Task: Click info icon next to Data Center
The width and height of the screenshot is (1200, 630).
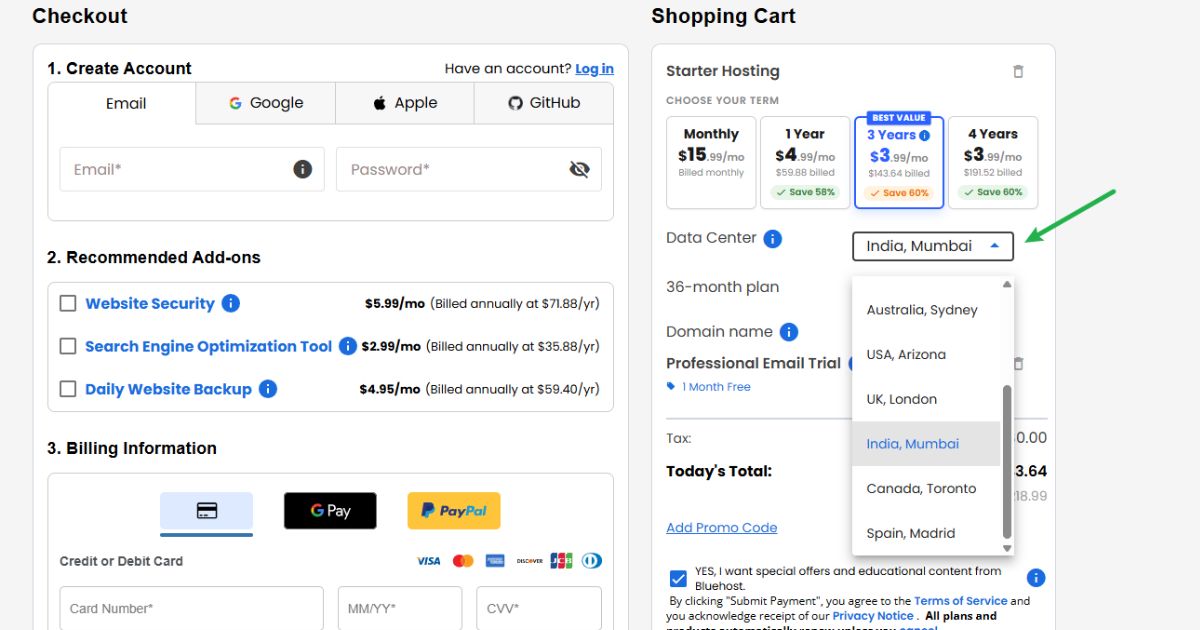Action: point(772,239)
